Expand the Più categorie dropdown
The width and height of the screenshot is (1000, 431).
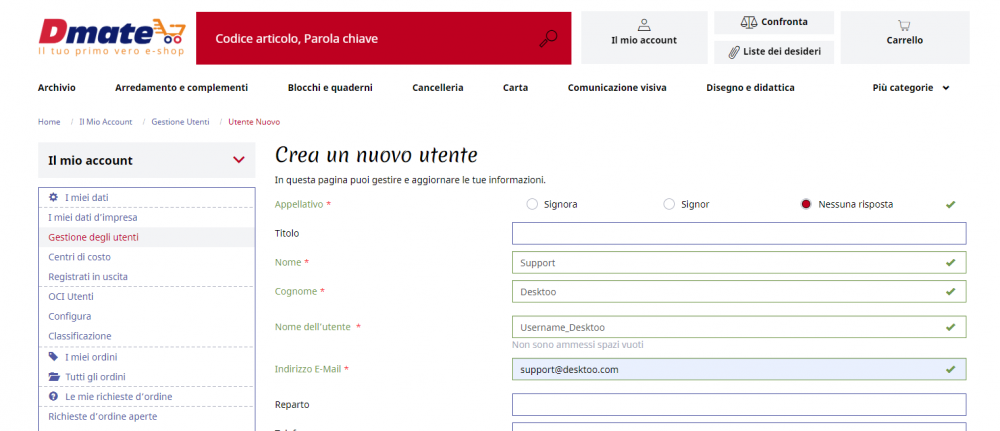coord(911,88)
